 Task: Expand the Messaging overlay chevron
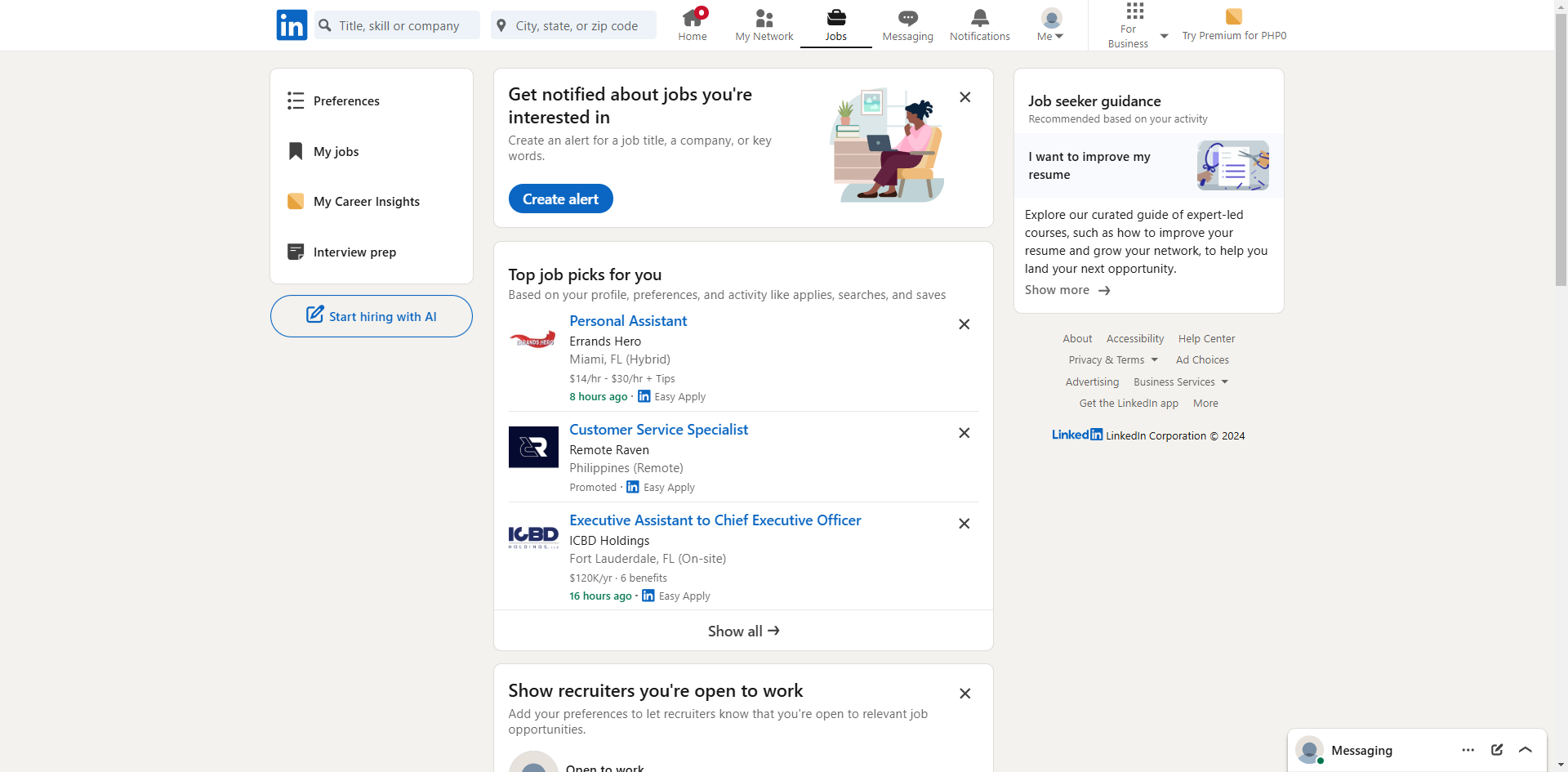[1526, 750]
